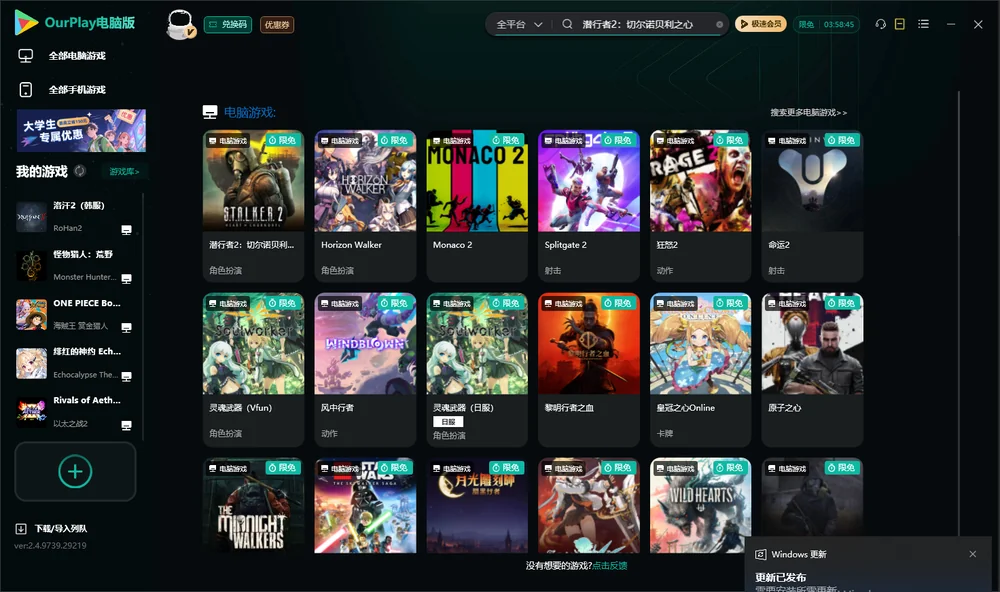
Task: Click the PC icon on Monster Hunter row
Action: [126, 279]
